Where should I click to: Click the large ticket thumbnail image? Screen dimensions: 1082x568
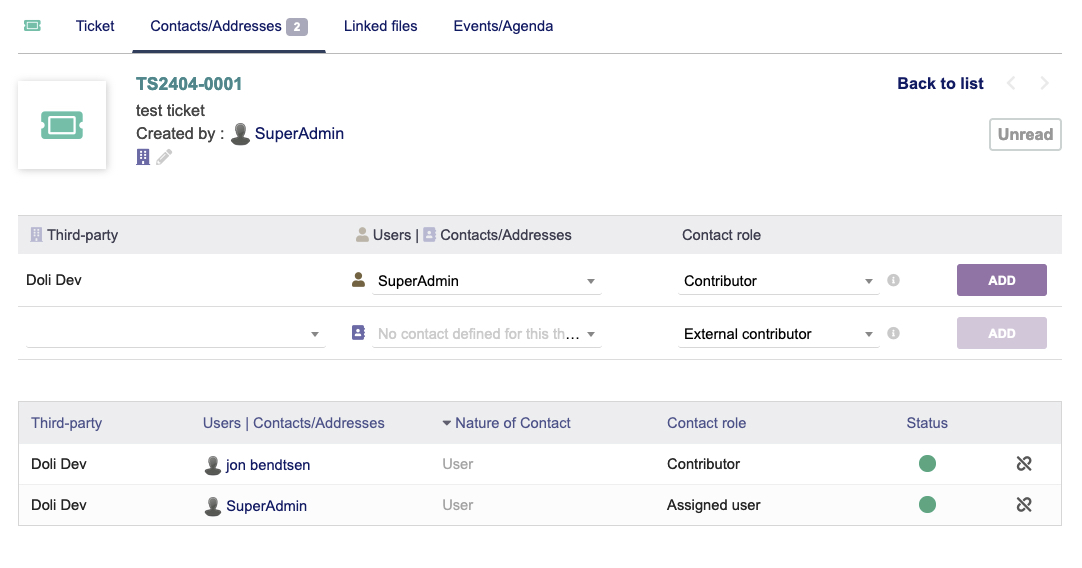(x=62, y=125)
